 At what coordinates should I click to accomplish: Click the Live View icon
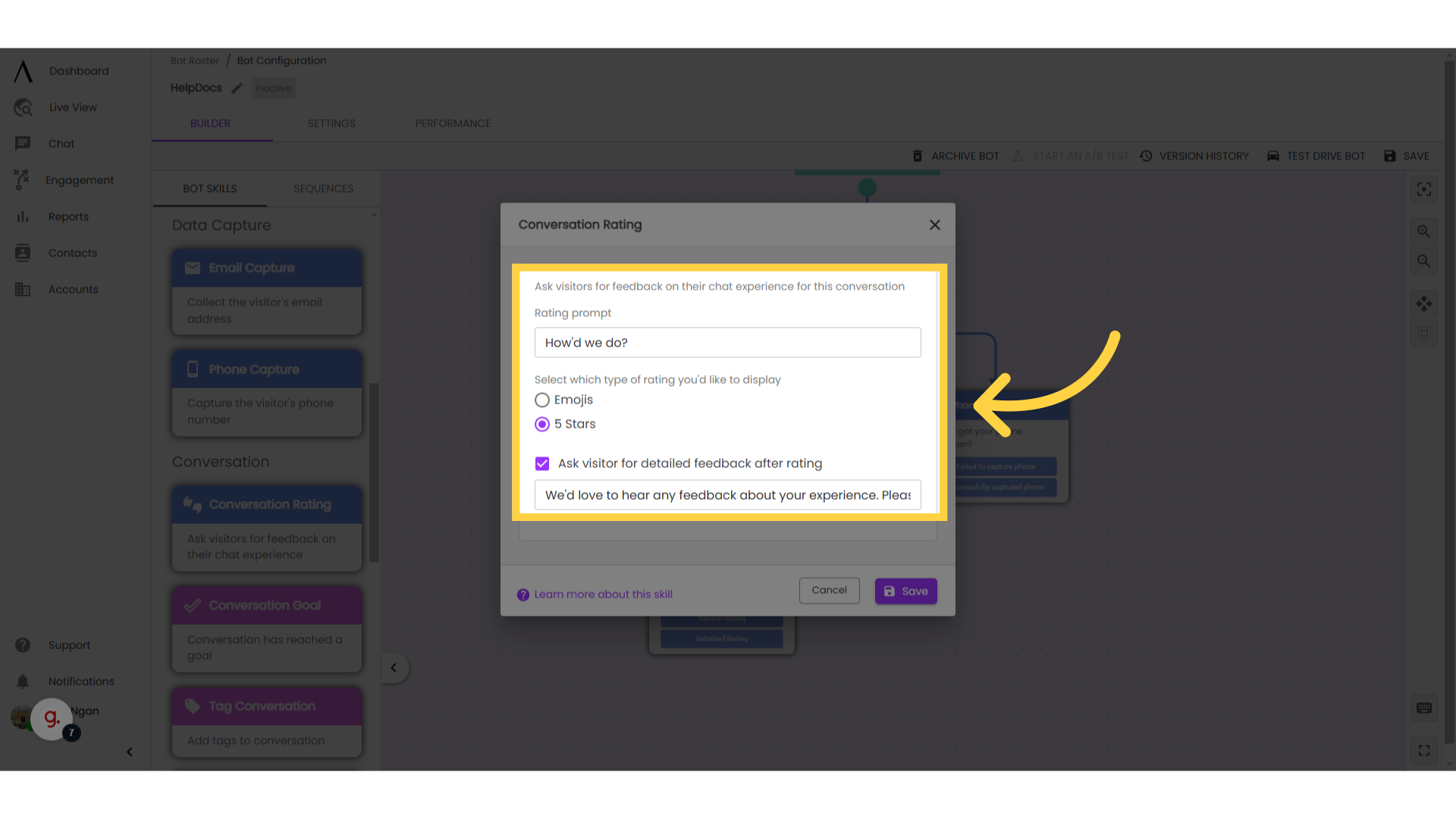22,107
